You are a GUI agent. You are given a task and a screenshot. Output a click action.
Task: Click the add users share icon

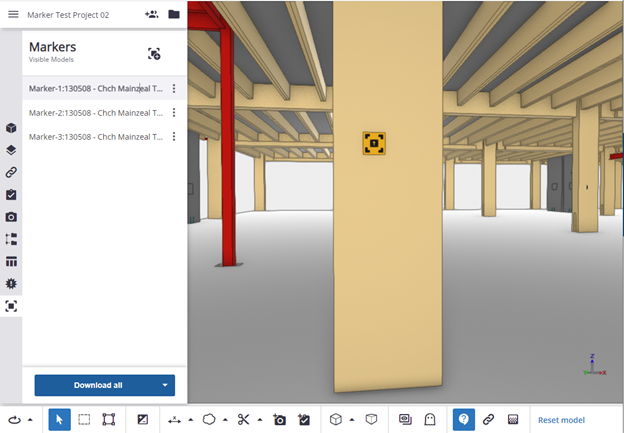(x=151, y=15)
